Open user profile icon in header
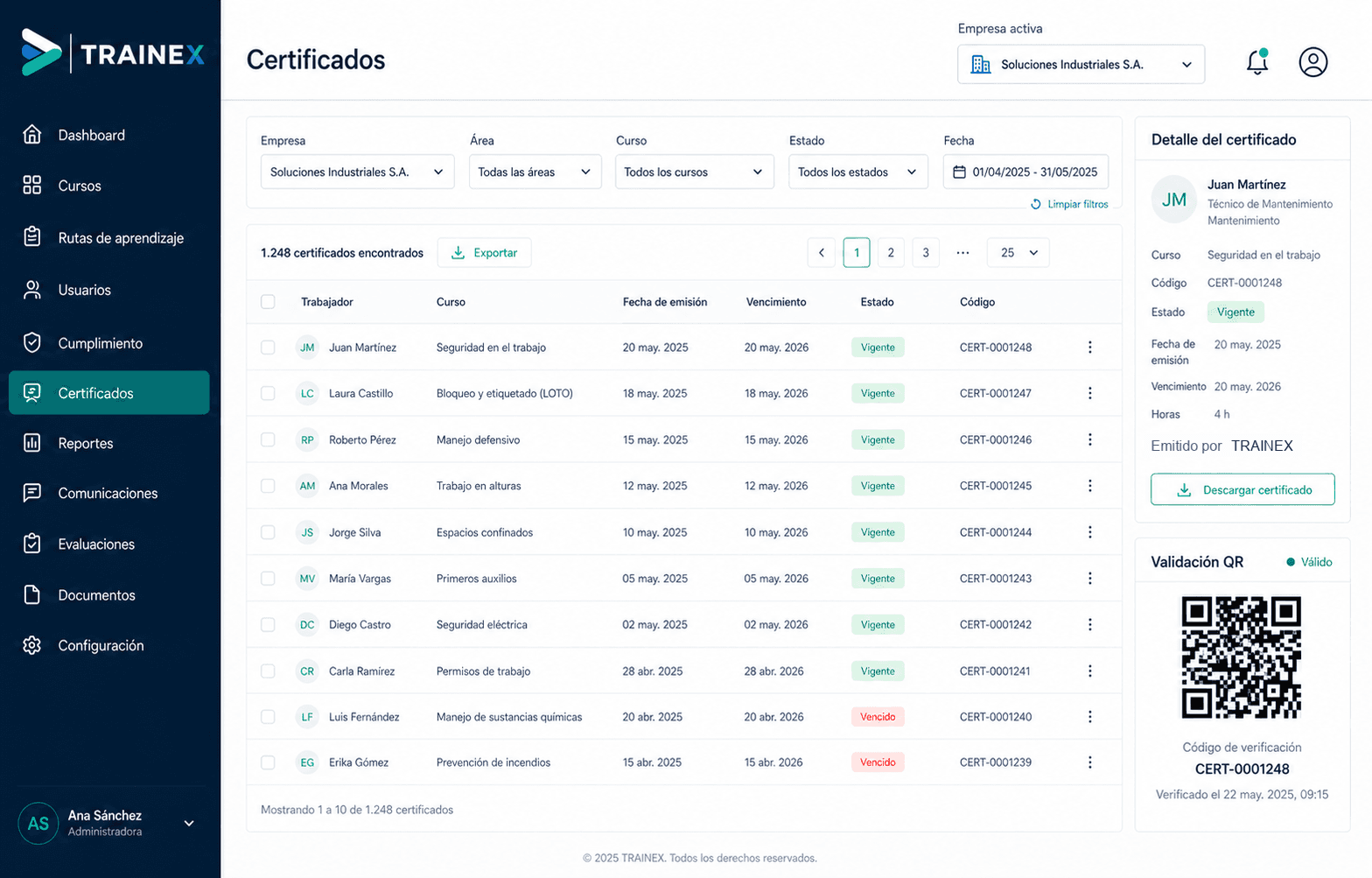Image resolution: width=1372 pixels, height=878 pixels. click(x=1312, y=62)
